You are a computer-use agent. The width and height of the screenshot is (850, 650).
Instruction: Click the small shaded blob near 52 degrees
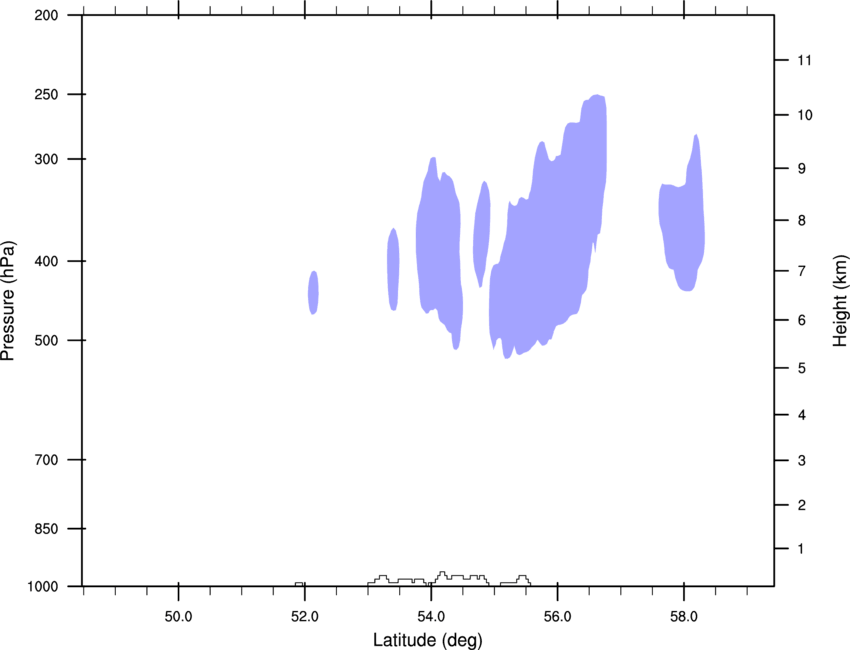pyautogui.click(x=313, y=293)
